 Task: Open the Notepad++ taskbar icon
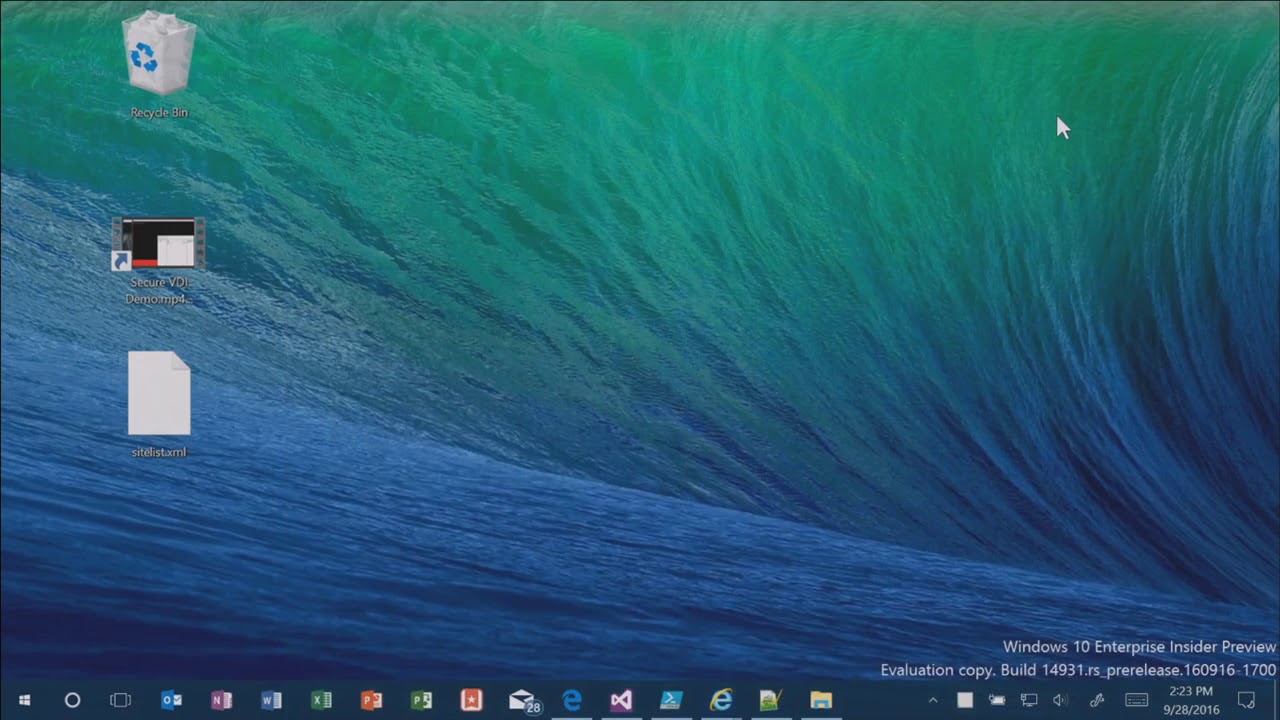point(770,700)
